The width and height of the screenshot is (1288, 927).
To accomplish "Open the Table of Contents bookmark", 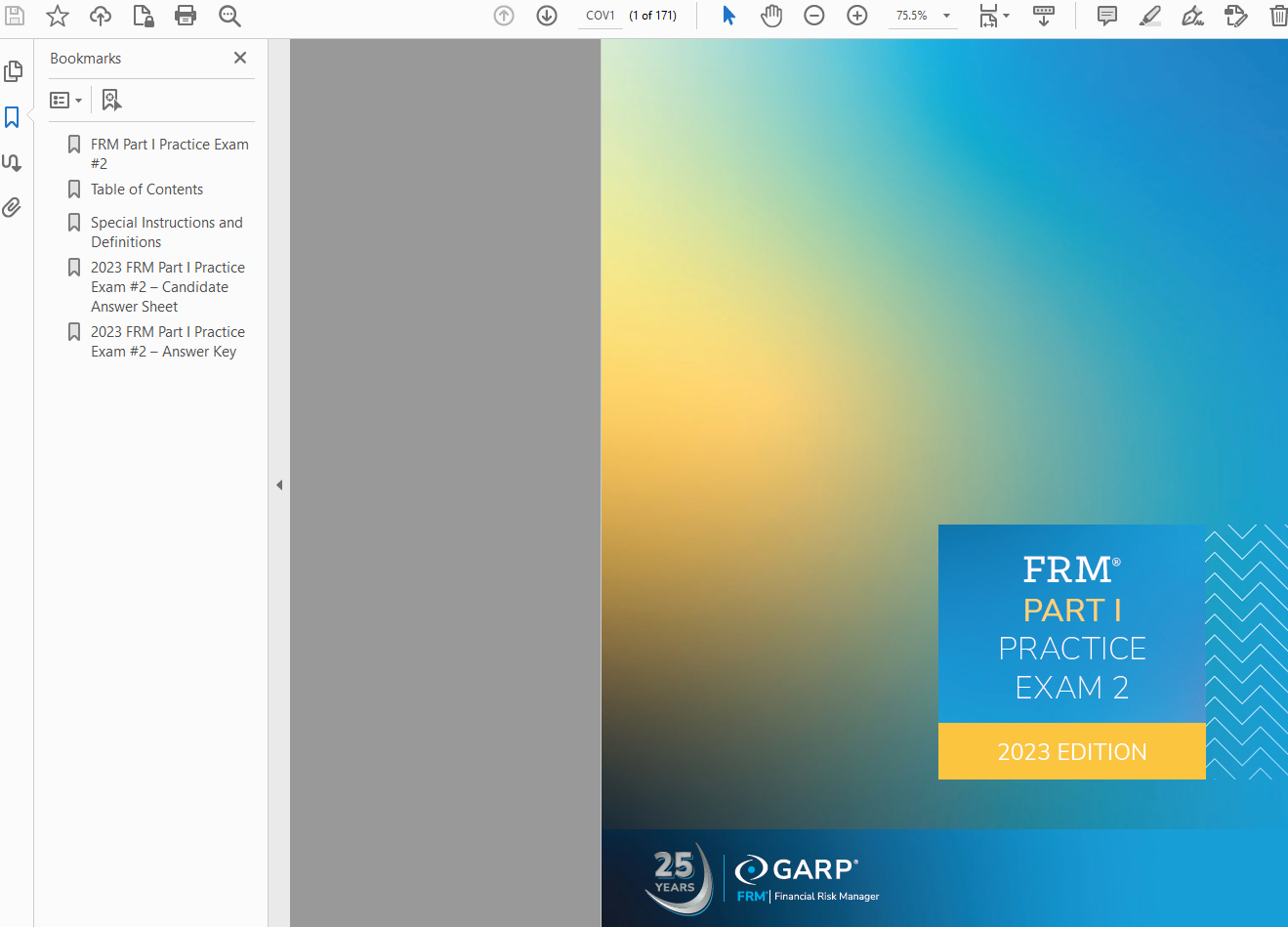I will pyautogui.click(x=146, y=190).
